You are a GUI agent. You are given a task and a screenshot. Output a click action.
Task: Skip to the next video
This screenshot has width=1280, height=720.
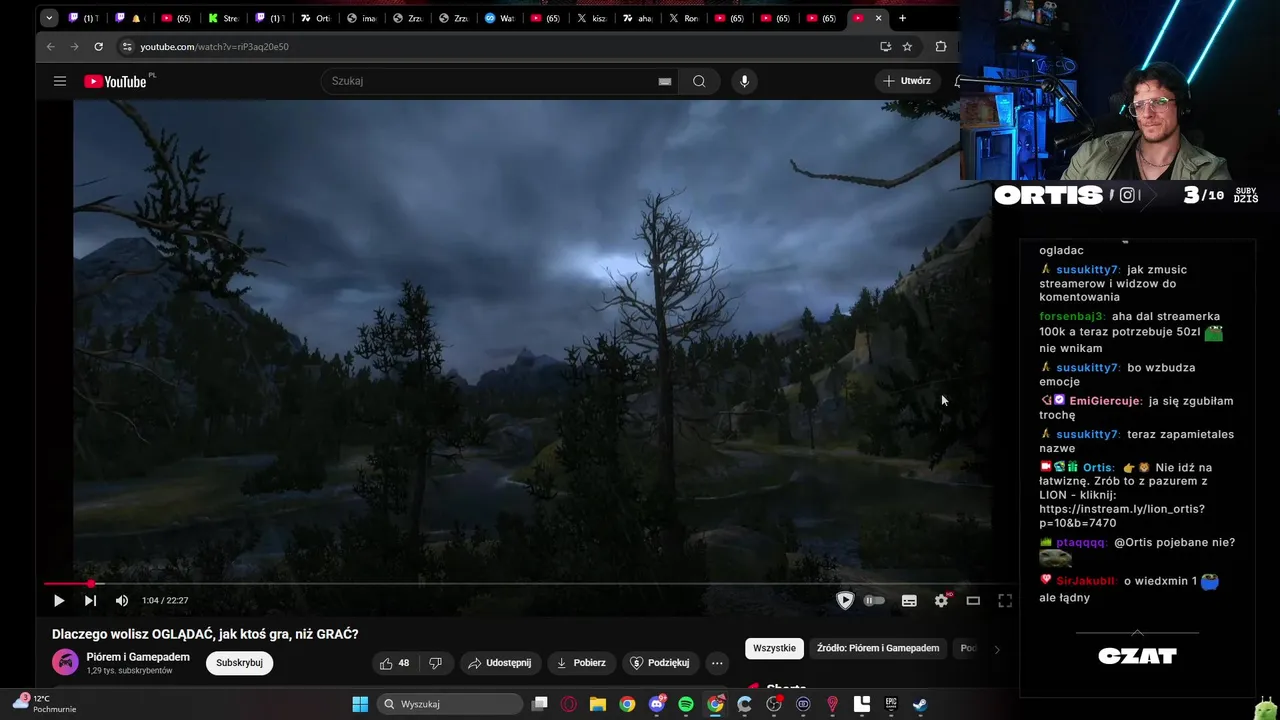(90, 601)
